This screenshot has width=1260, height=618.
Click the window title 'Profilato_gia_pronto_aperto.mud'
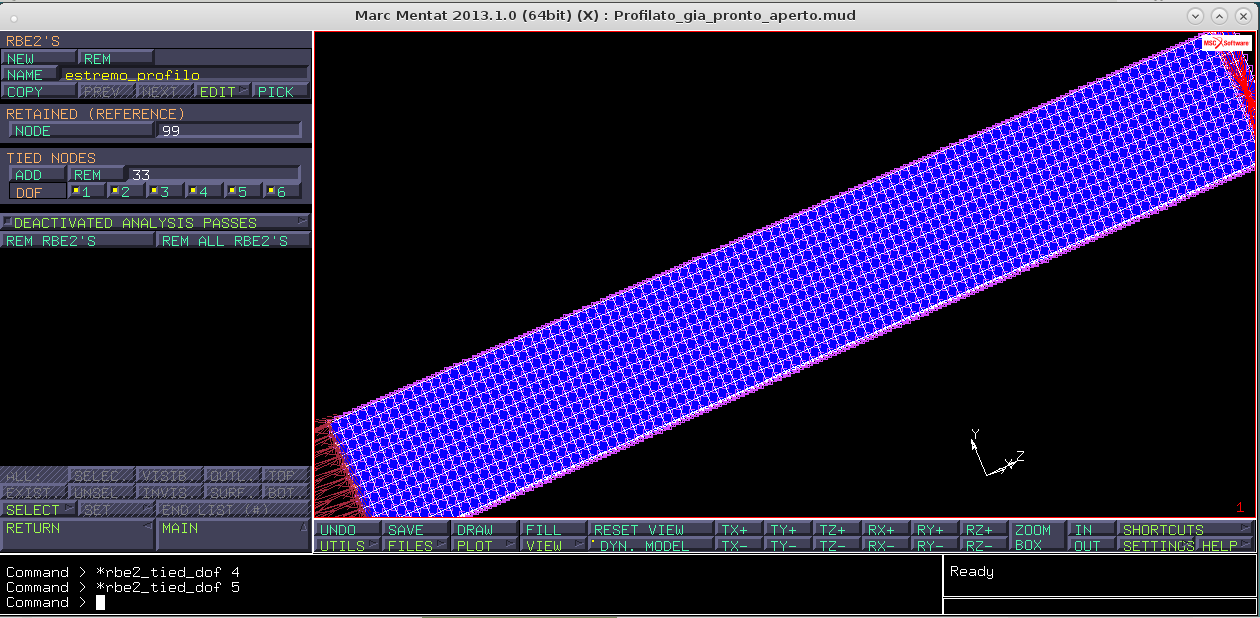coord(735,15)
